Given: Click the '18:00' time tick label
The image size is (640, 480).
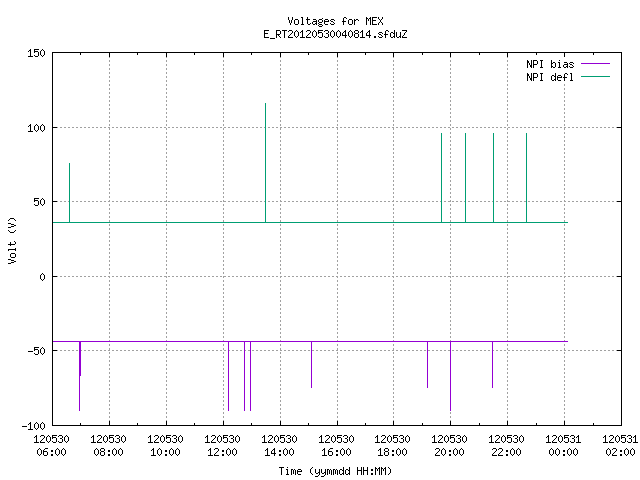Looking at the screenshot, I should [x=392, y=452].
